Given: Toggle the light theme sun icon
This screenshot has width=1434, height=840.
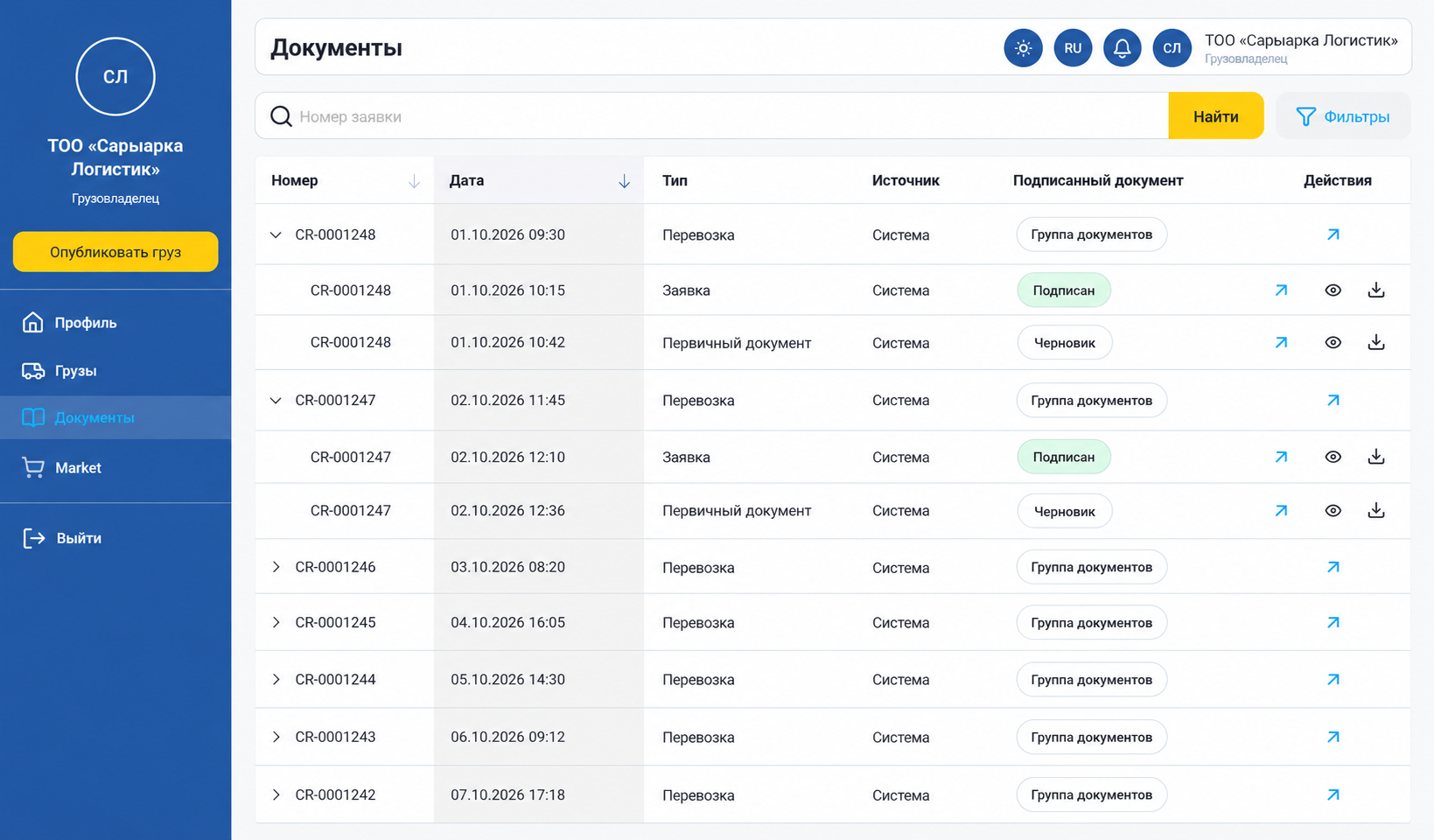Looking at the screenshot, I should (x=1023, y=48).
